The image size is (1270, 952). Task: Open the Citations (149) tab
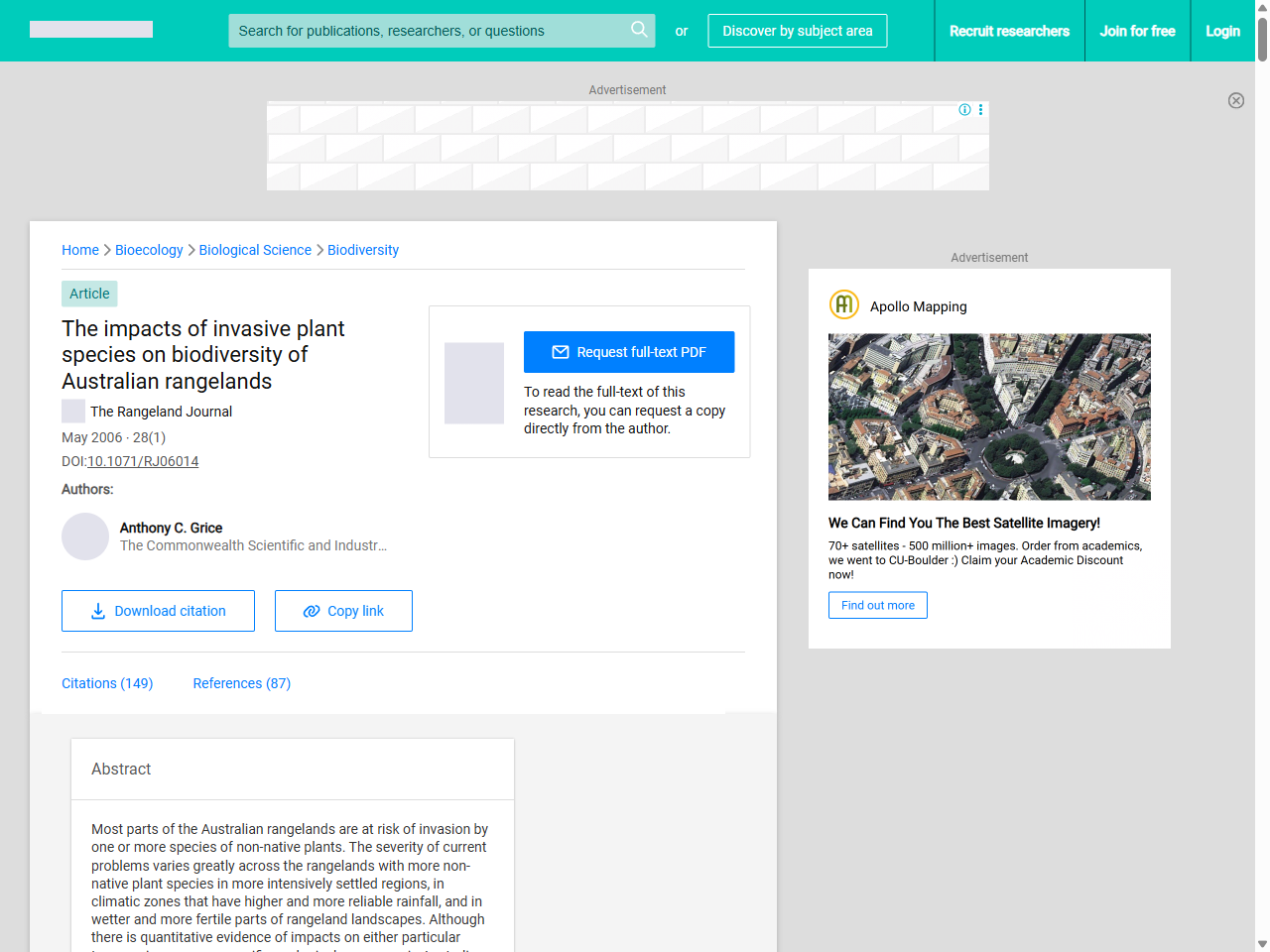tap(107, 683)
